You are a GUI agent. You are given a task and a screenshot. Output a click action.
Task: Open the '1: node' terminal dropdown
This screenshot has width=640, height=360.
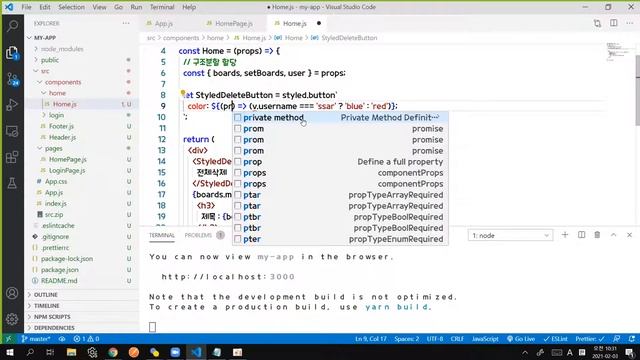510,236
